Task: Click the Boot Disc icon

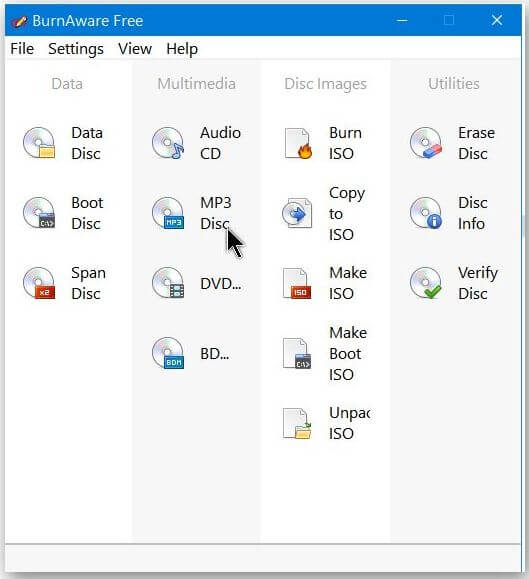Action: 39,213
